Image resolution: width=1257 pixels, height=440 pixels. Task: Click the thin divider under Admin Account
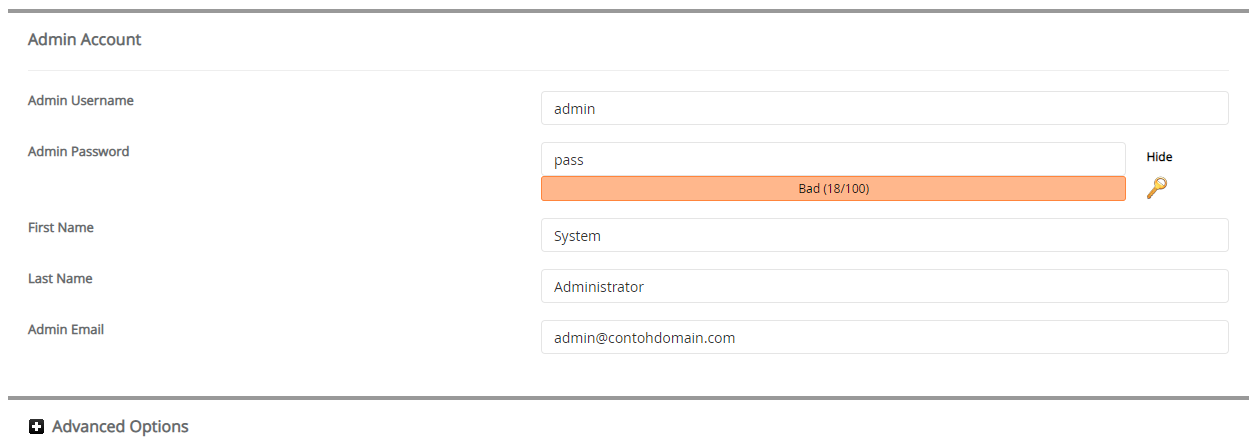[x=628, y=71]
